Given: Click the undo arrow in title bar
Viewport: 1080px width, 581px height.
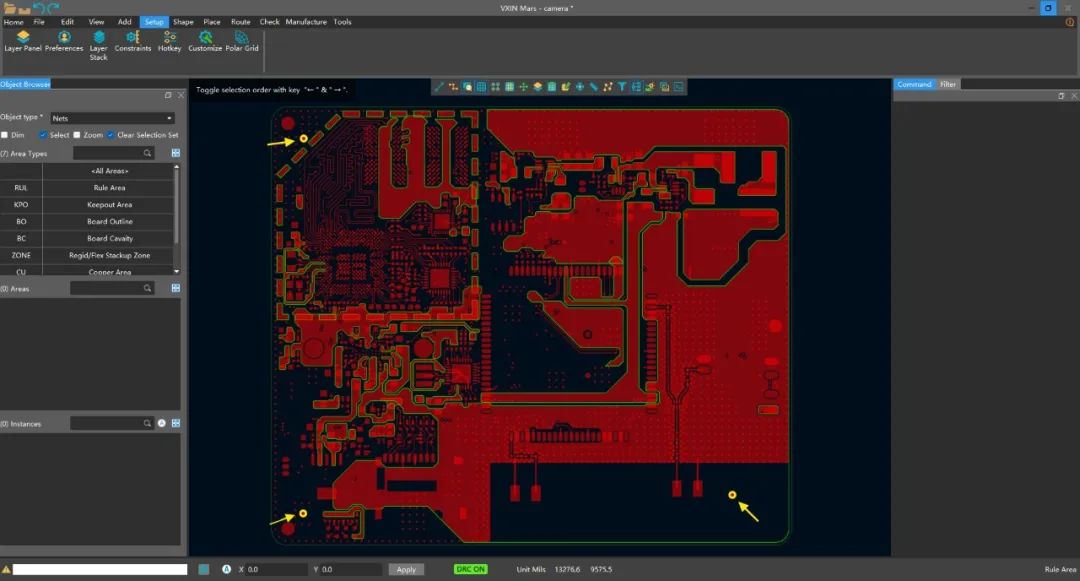Looking at the screenshot, I should point(39,8).
